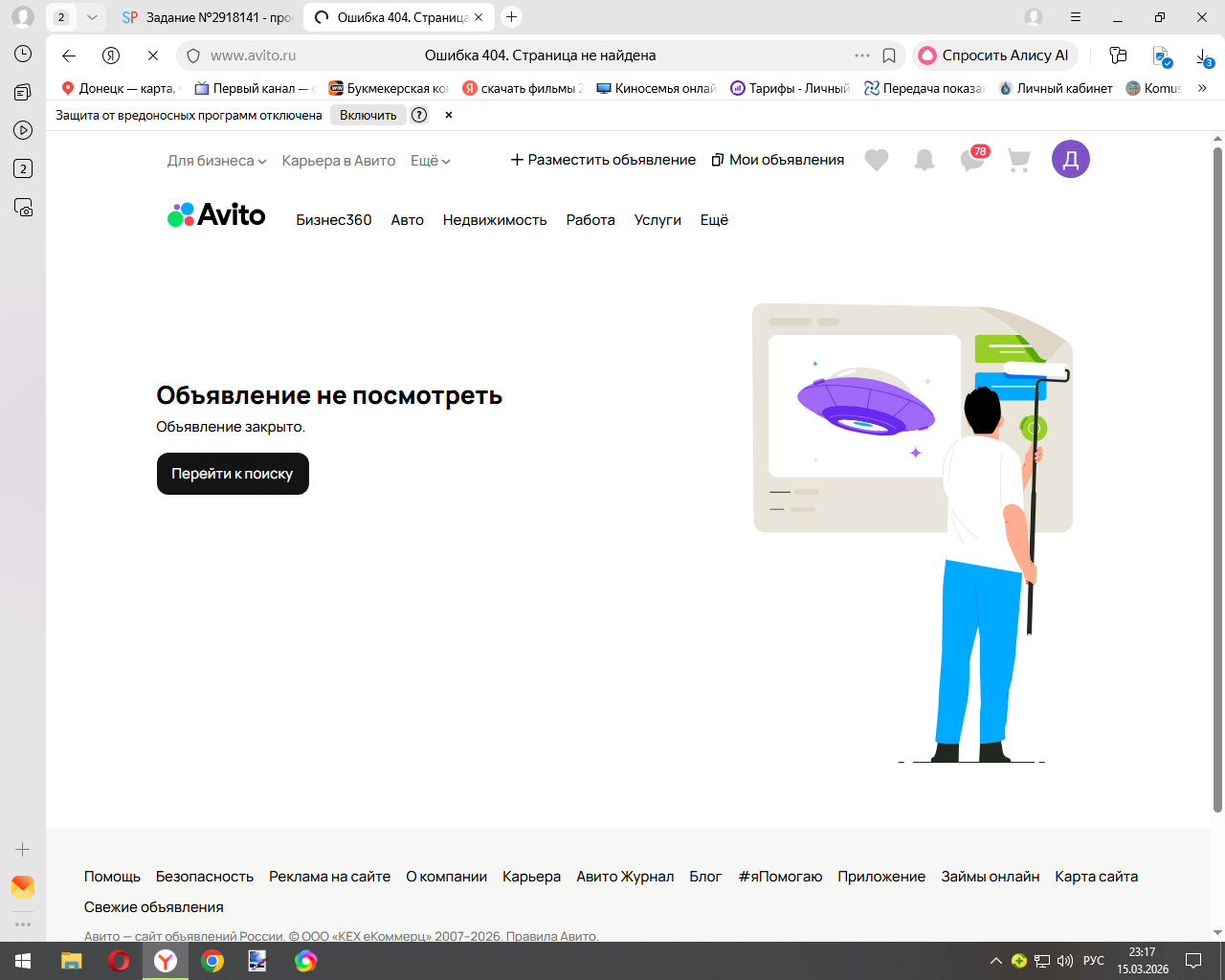Click "Перейти к поиску" button
Viewport: 1225px width, 980px height.
pyautogui.click(x=233, y=474)
